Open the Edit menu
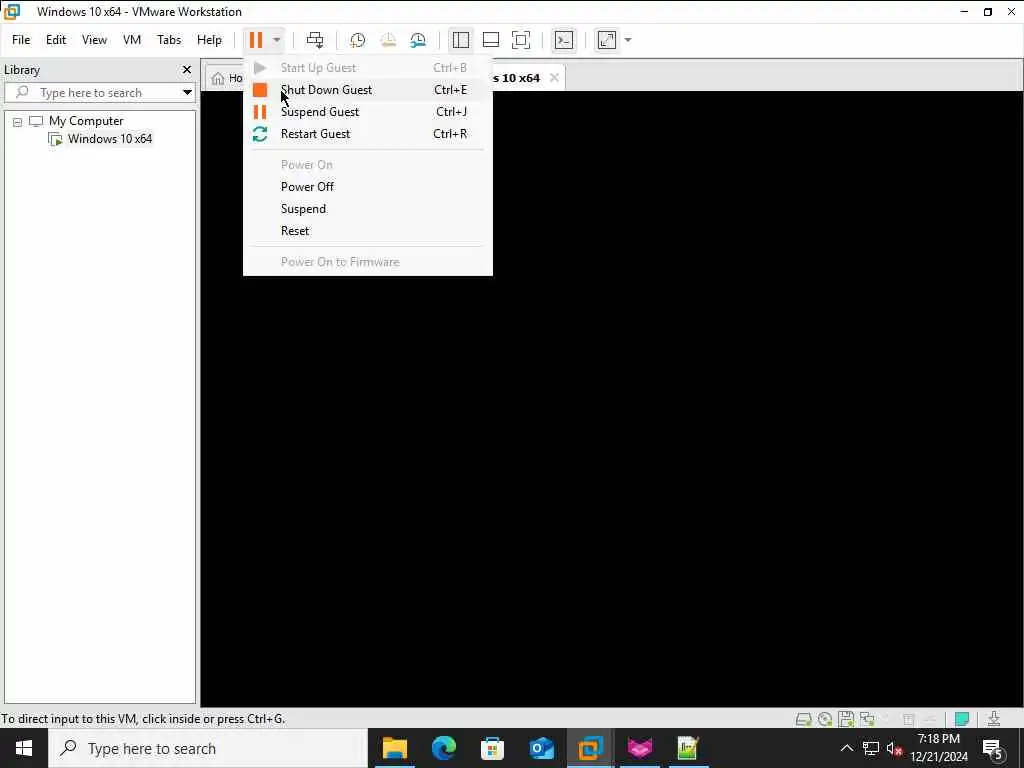Image resolution: width=1024 pixels, height=768 pixels. [56, 40]
